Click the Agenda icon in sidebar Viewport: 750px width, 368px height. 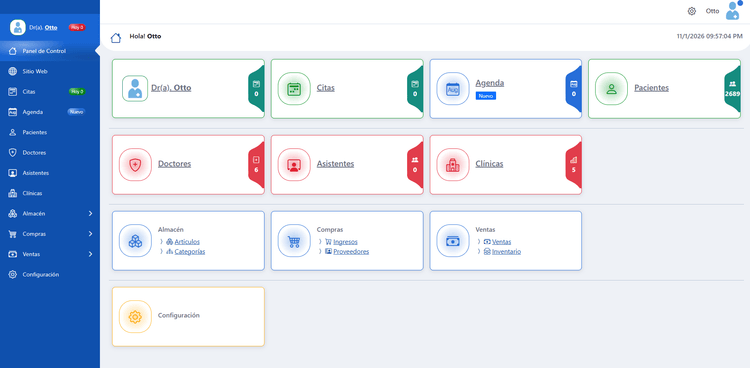pyautogui.click(x=13, y=112)
